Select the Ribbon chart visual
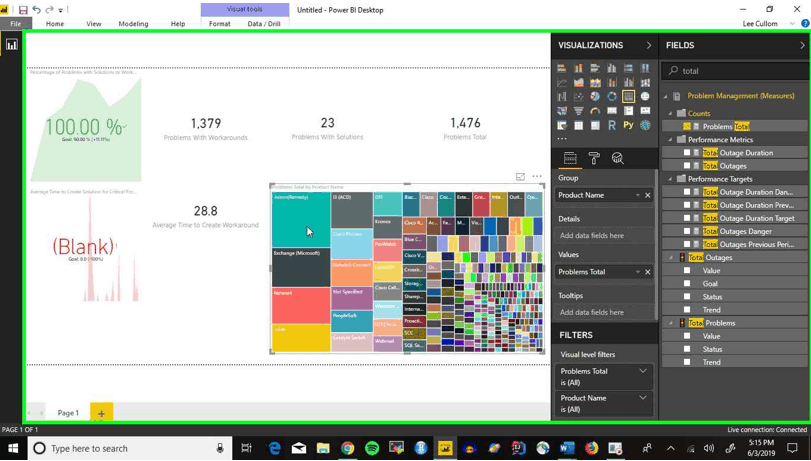This screenshot has height=461, width=811. click(645, 82)
